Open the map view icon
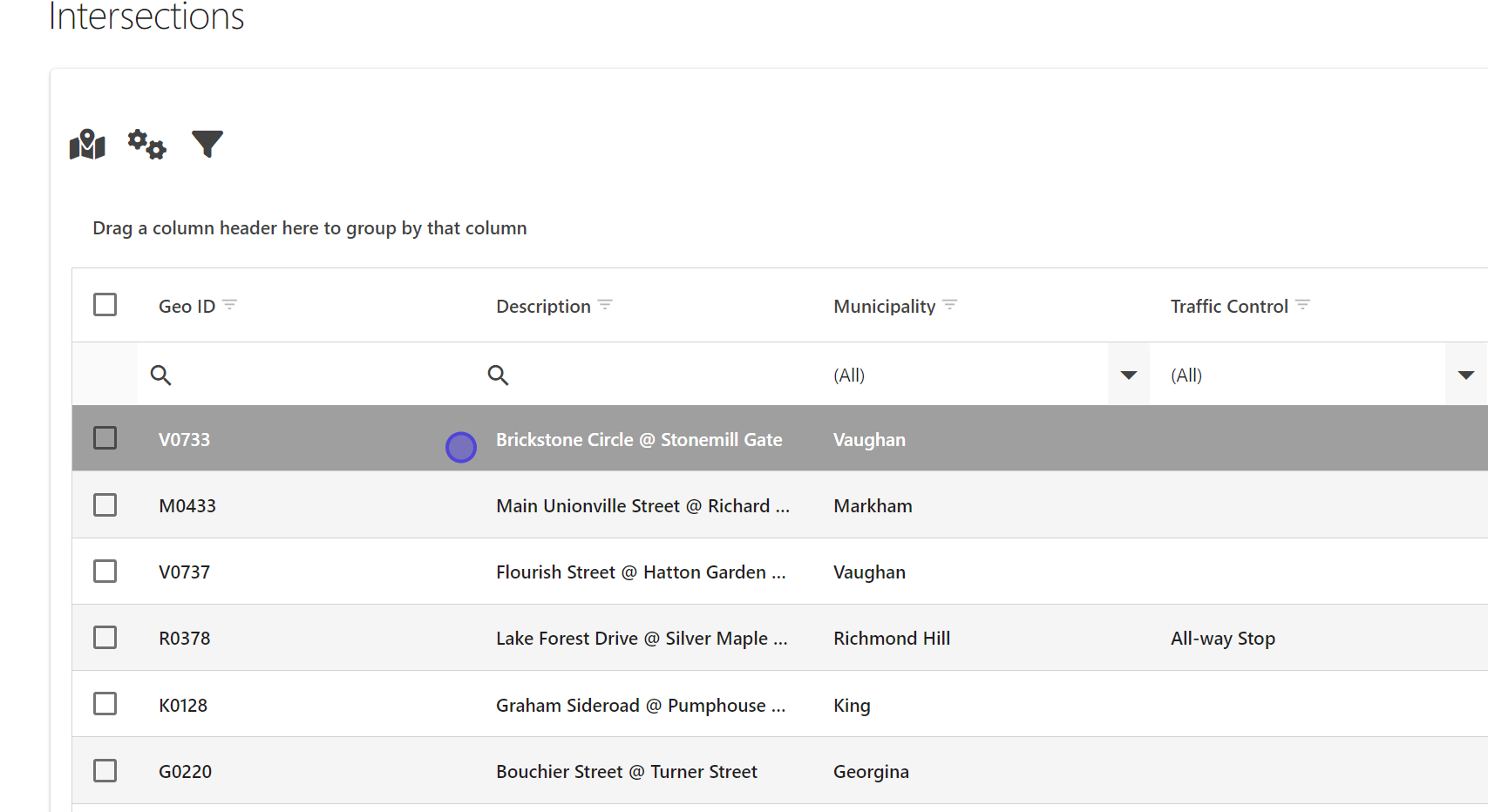 (x=87, y=145)
